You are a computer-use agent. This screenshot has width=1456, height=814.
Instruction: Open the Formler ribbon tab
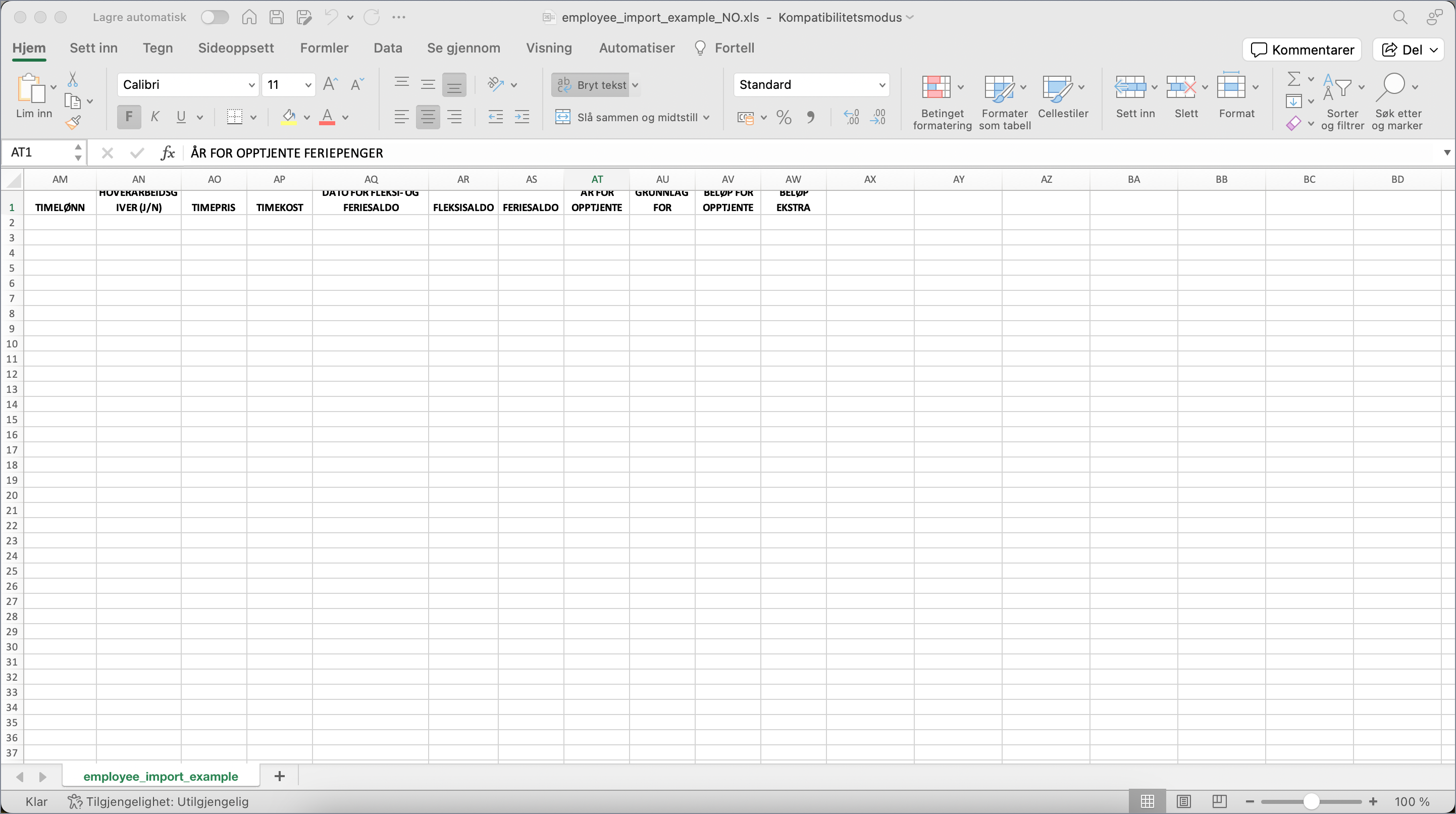(x=324, y=48)
